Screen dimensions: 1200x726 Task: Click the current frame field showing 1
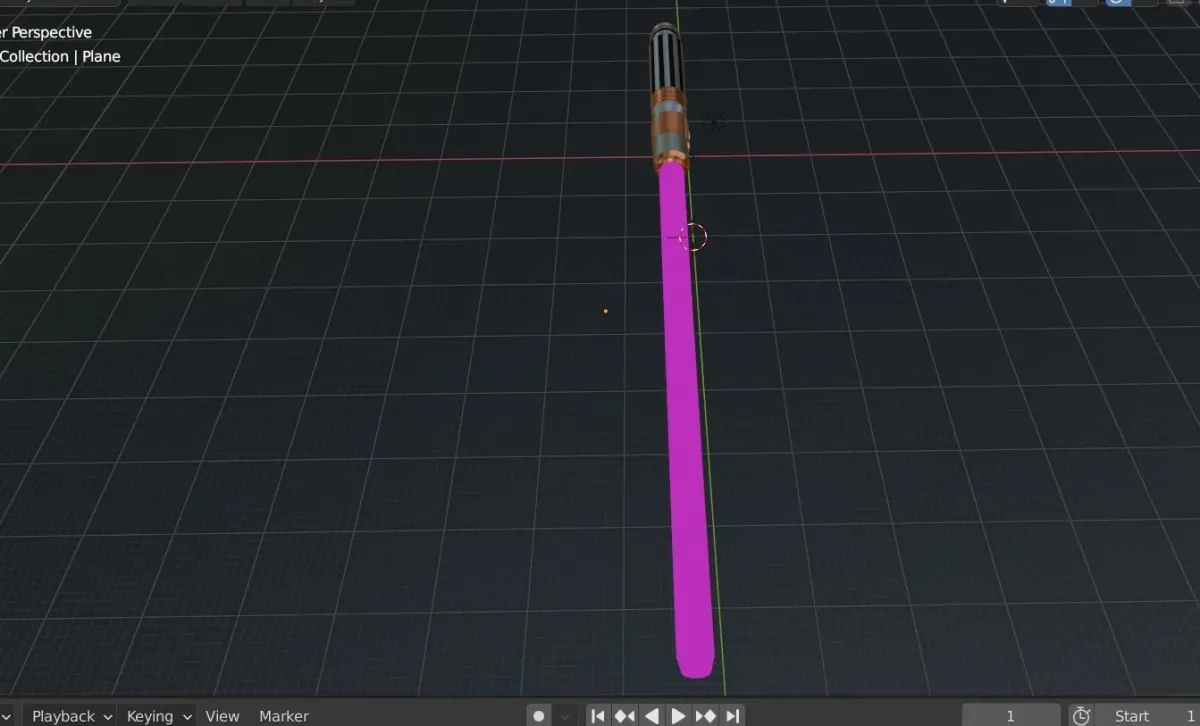[1011, 715]
